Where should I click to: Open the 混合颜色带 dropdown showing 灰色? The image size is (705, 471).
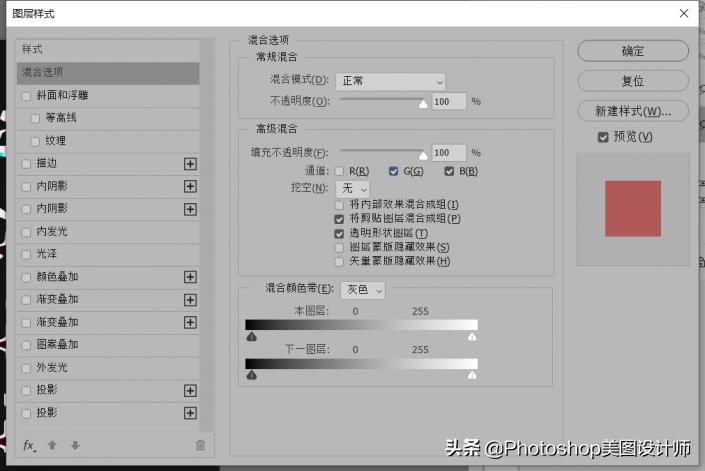click(363, 290)
